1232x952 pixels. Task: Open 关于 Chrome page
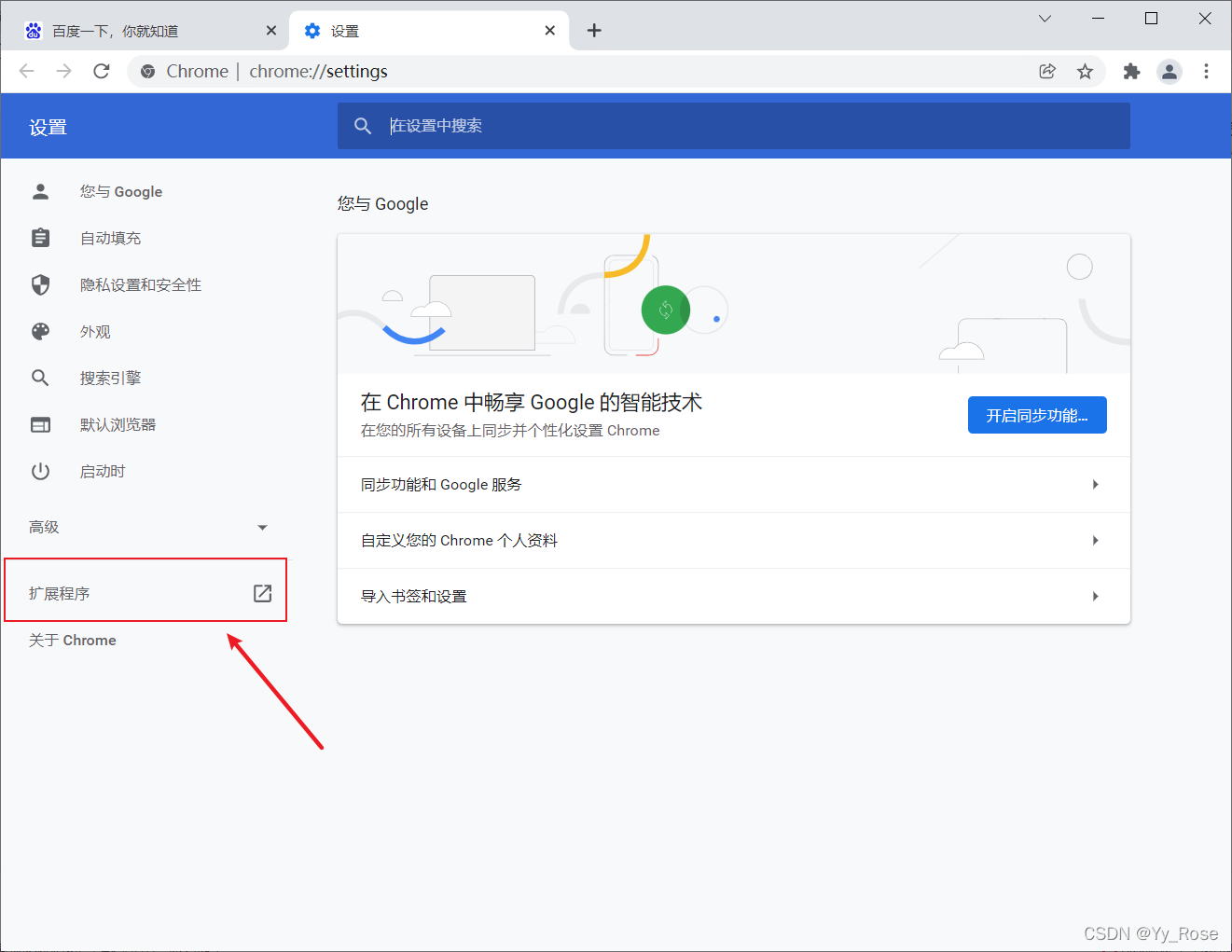coord(73,640)
